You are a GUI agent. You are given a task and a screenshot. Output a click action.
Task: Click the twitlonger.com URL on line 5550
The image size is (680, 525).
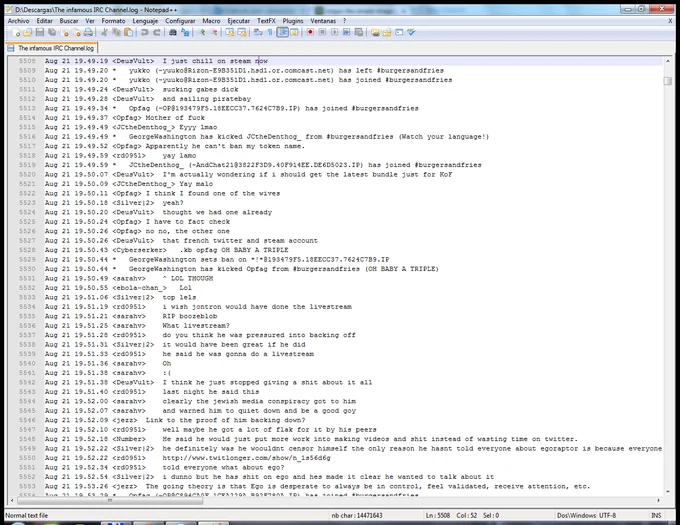click(x=246, y=458)
